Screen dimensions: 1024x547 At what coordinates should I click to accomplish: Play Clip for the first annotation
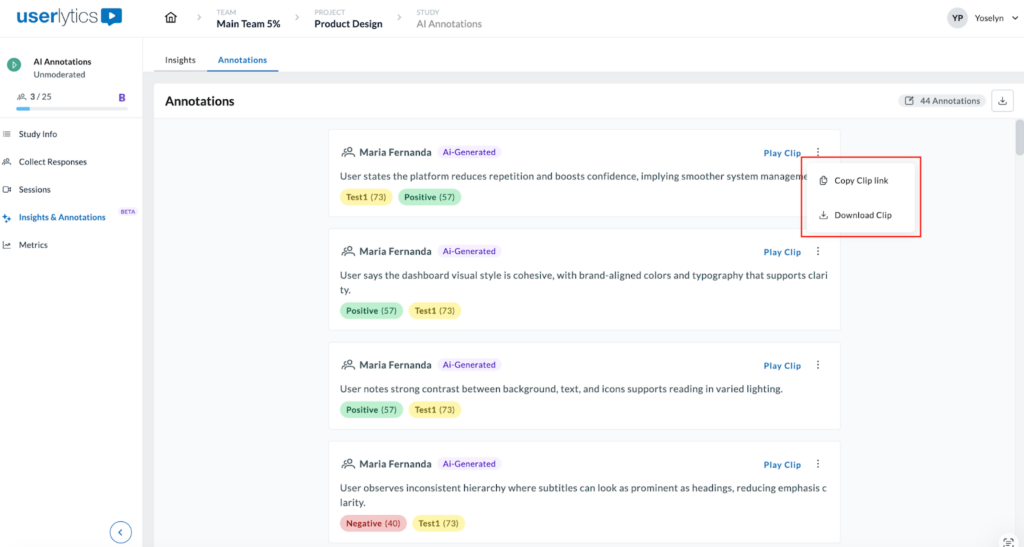pos(782,153)
